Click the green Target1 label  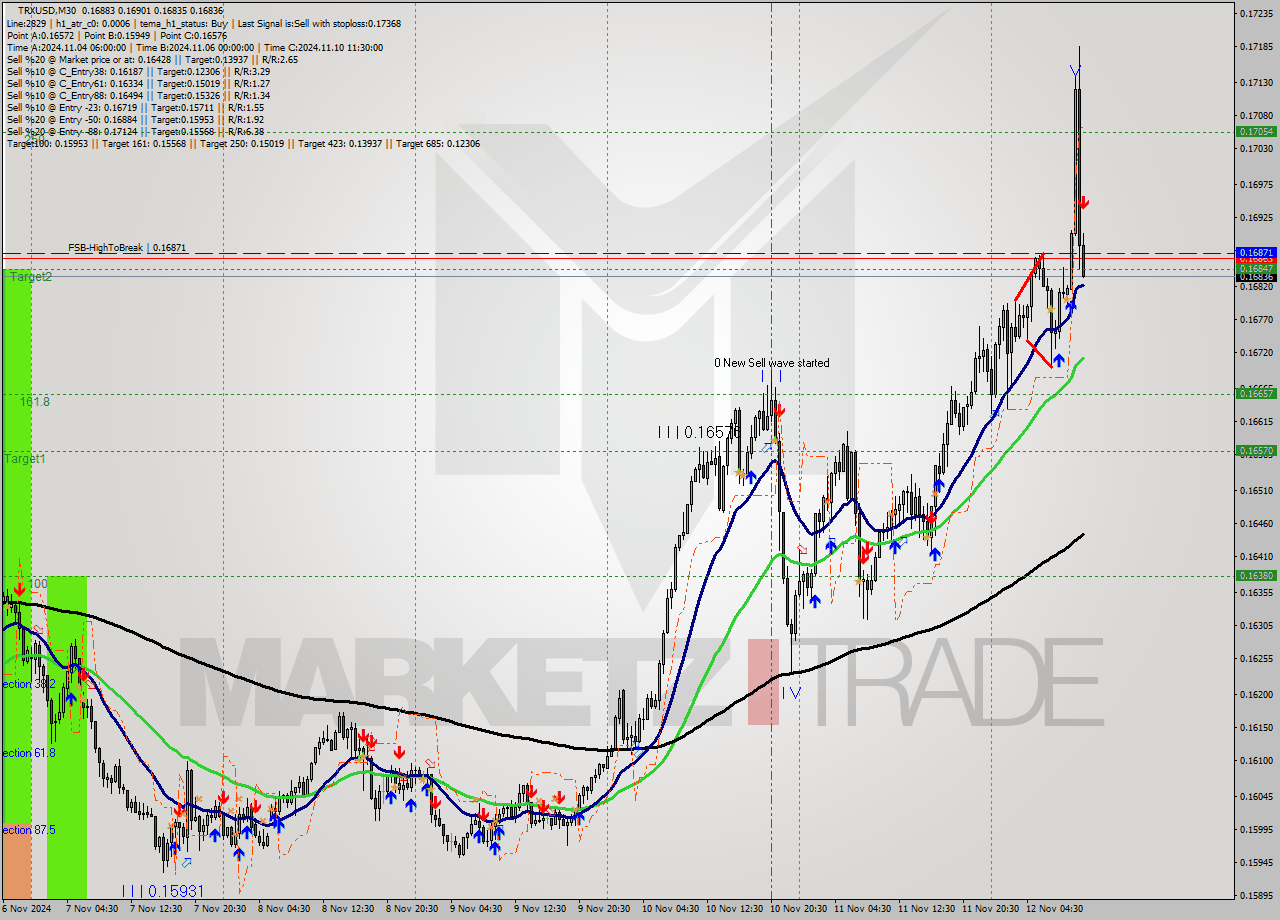click(x=25, y=459)
